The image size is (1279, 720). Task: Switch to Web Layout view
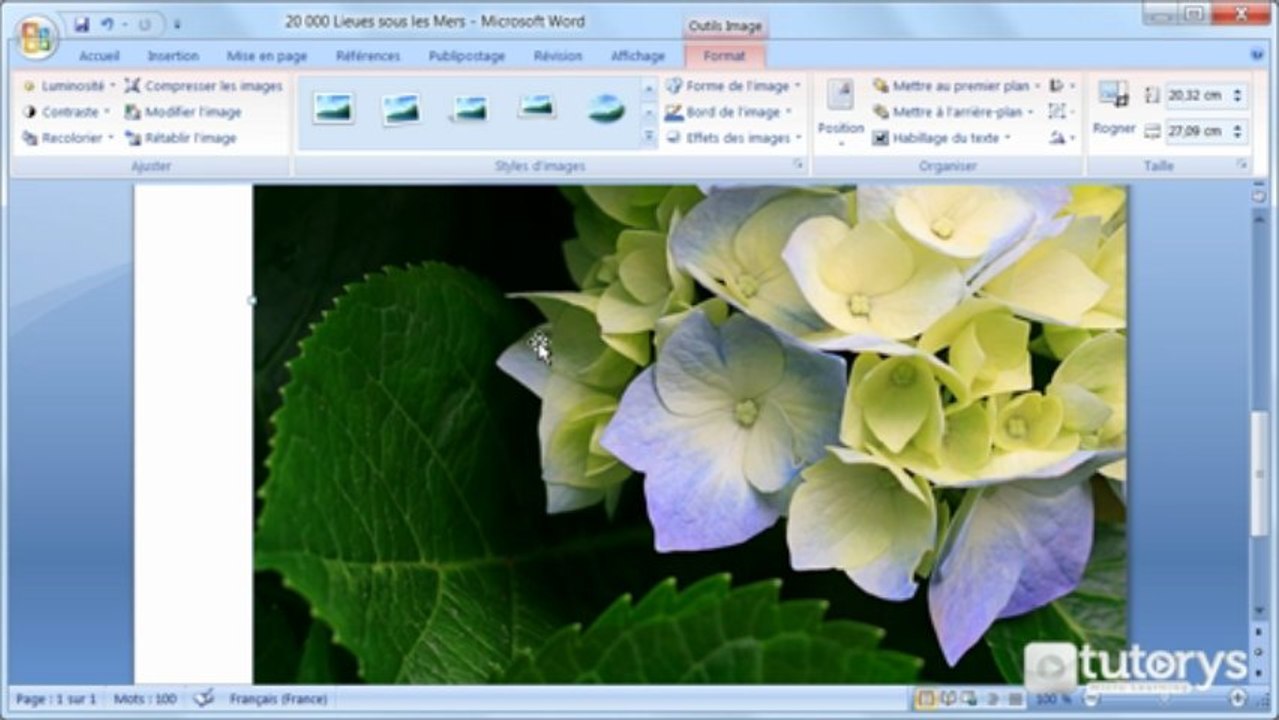(970, 698)
